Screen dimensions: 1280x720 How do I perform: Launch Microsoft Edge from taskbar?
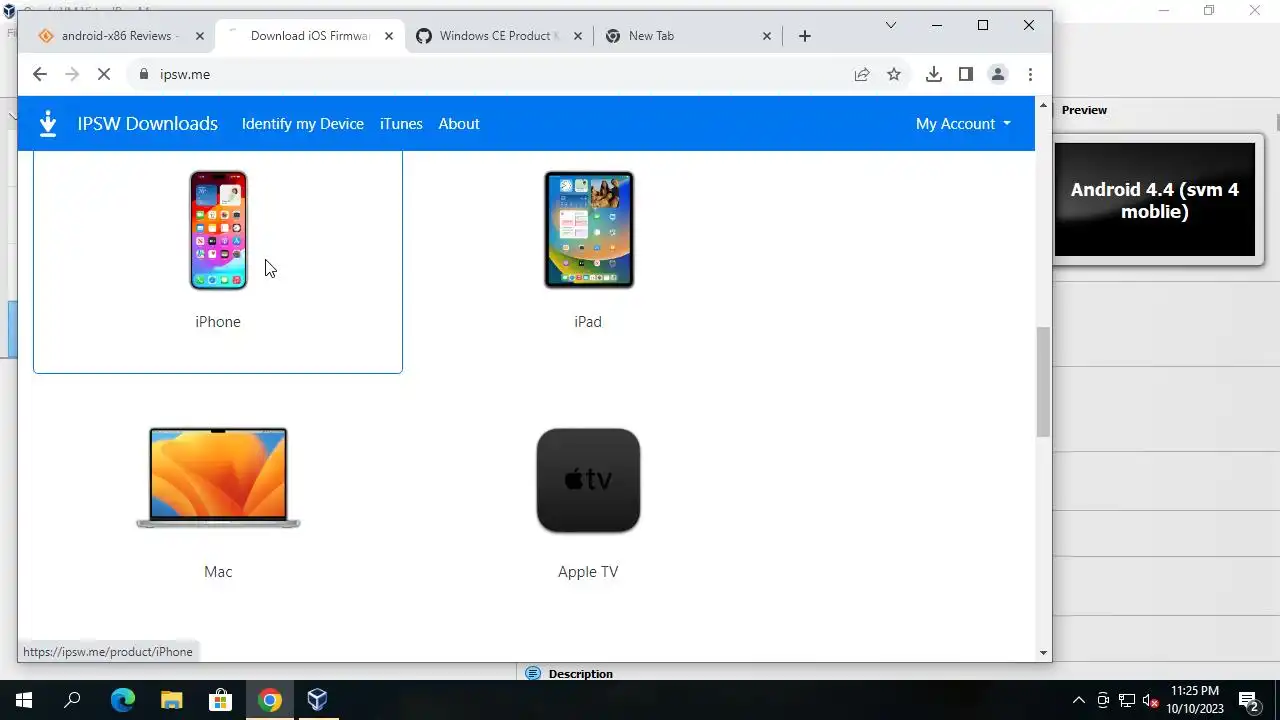(122, 700)
